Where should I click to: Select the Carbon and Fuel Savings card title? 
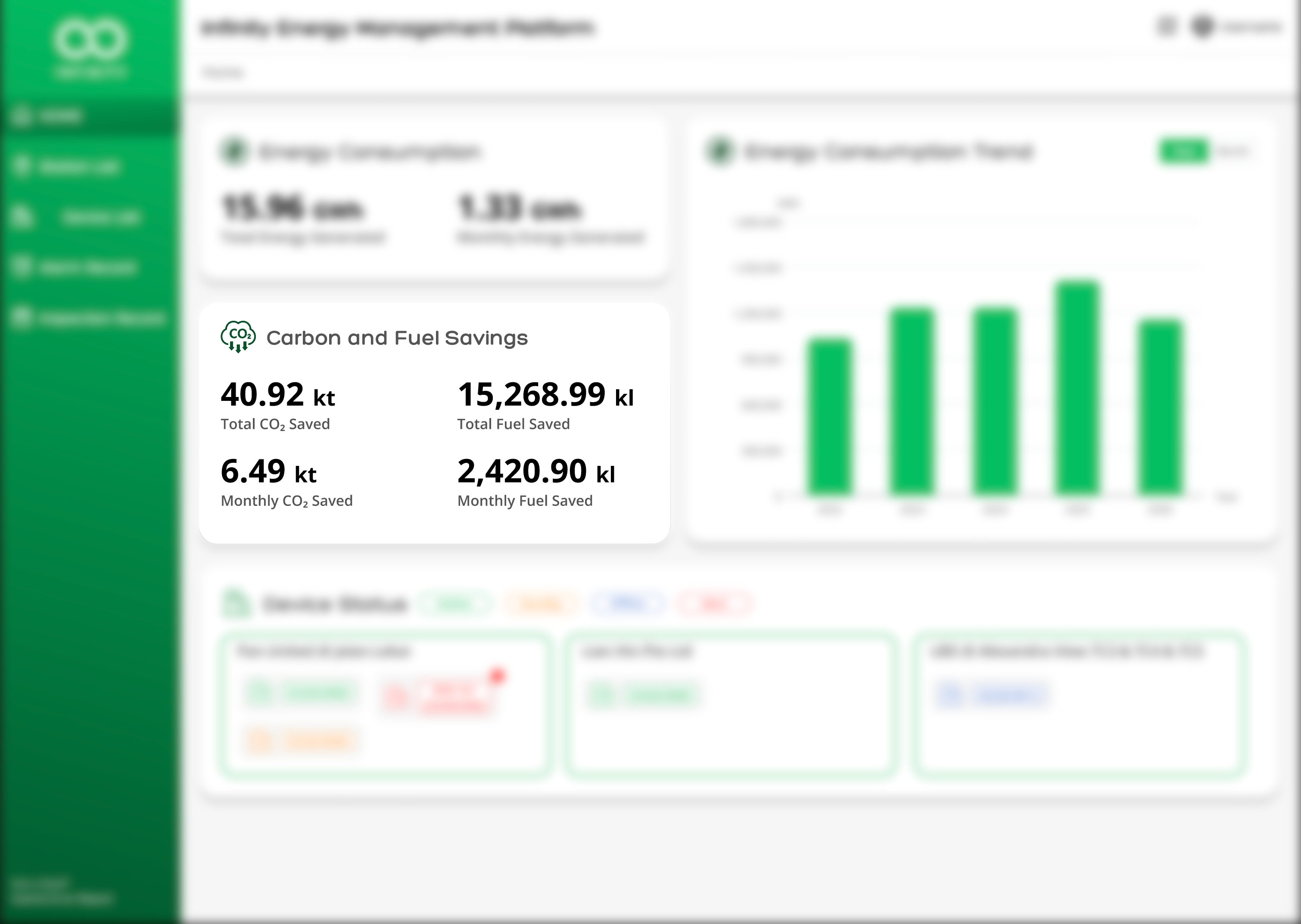[x=397, y=338]
